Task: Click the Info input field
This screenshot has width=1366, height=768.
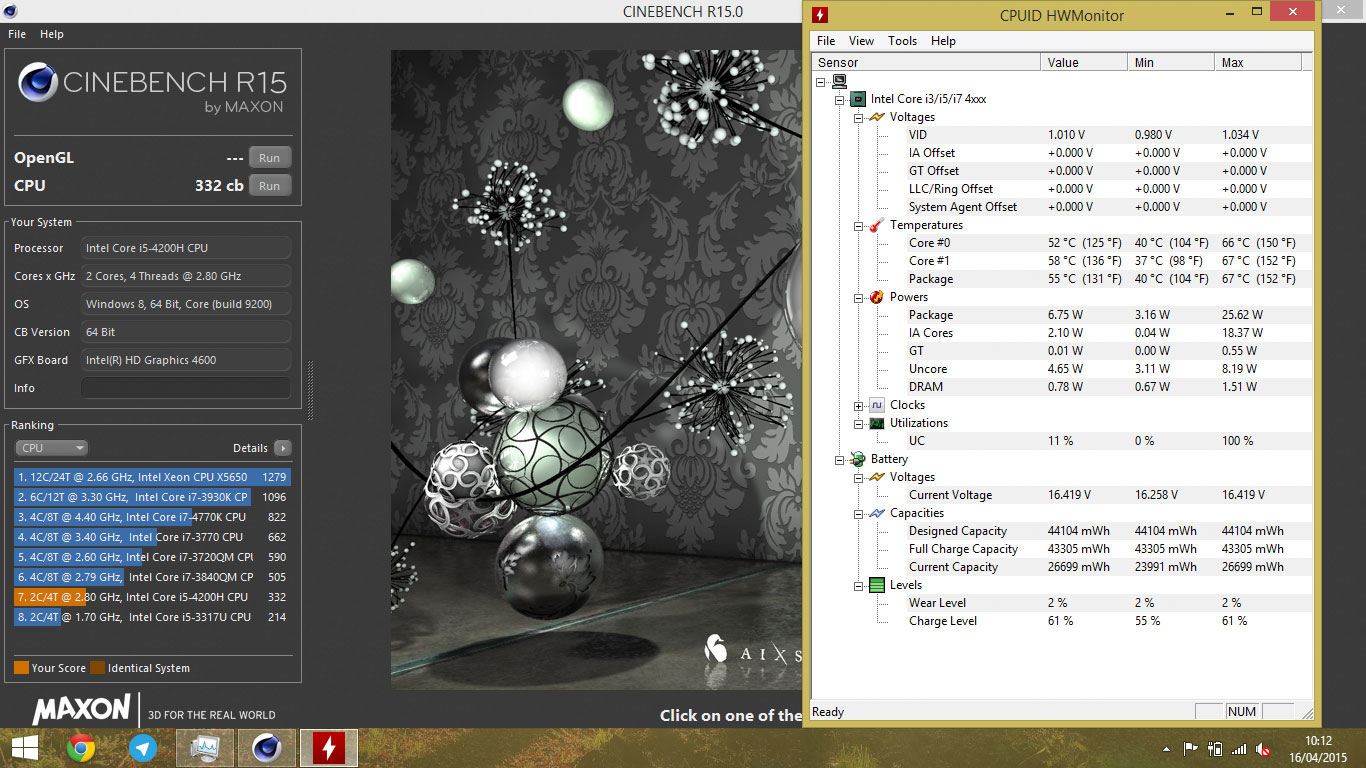Action: (186, 388)
